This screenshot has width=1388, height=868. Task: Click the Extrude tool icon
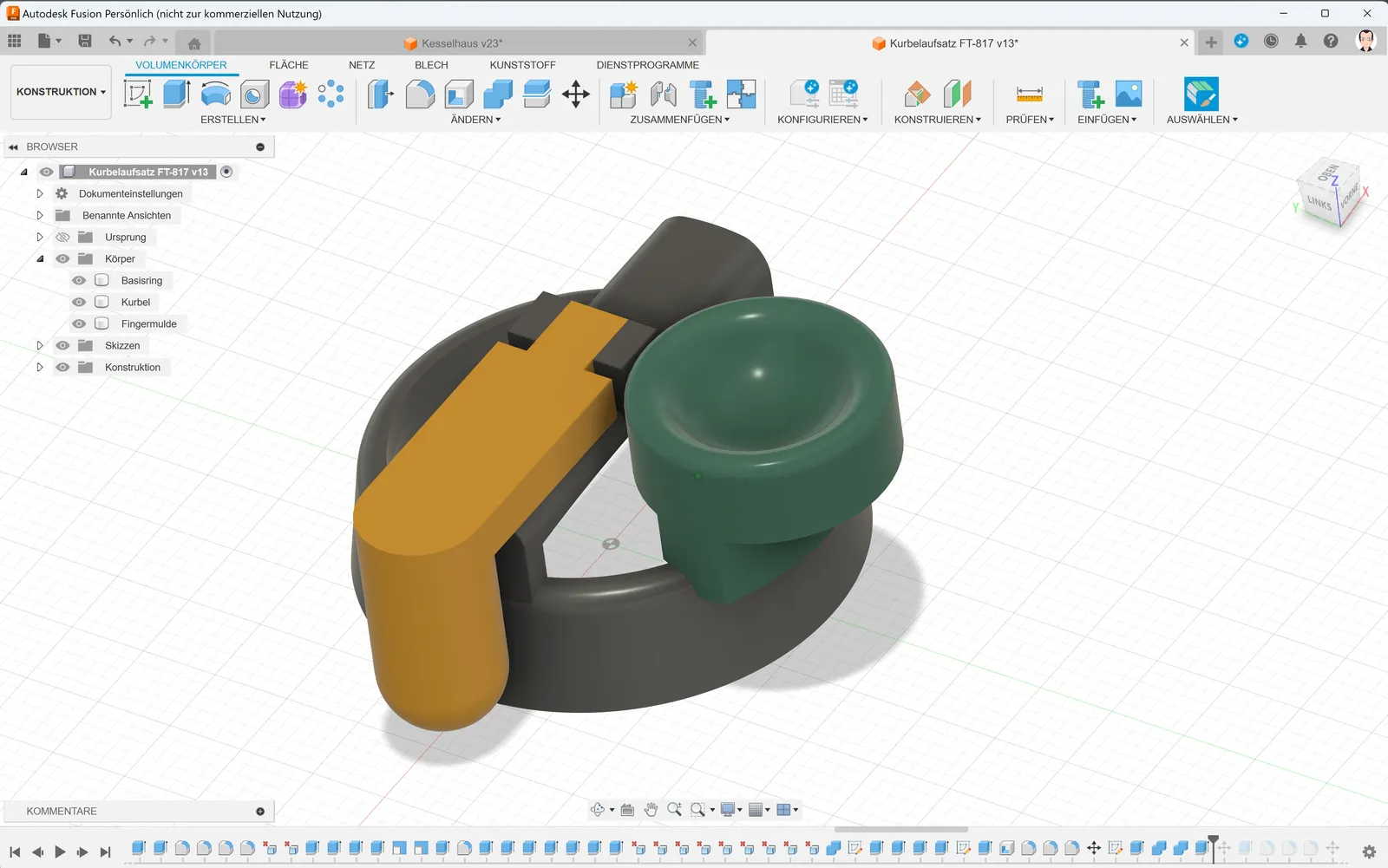177,94
